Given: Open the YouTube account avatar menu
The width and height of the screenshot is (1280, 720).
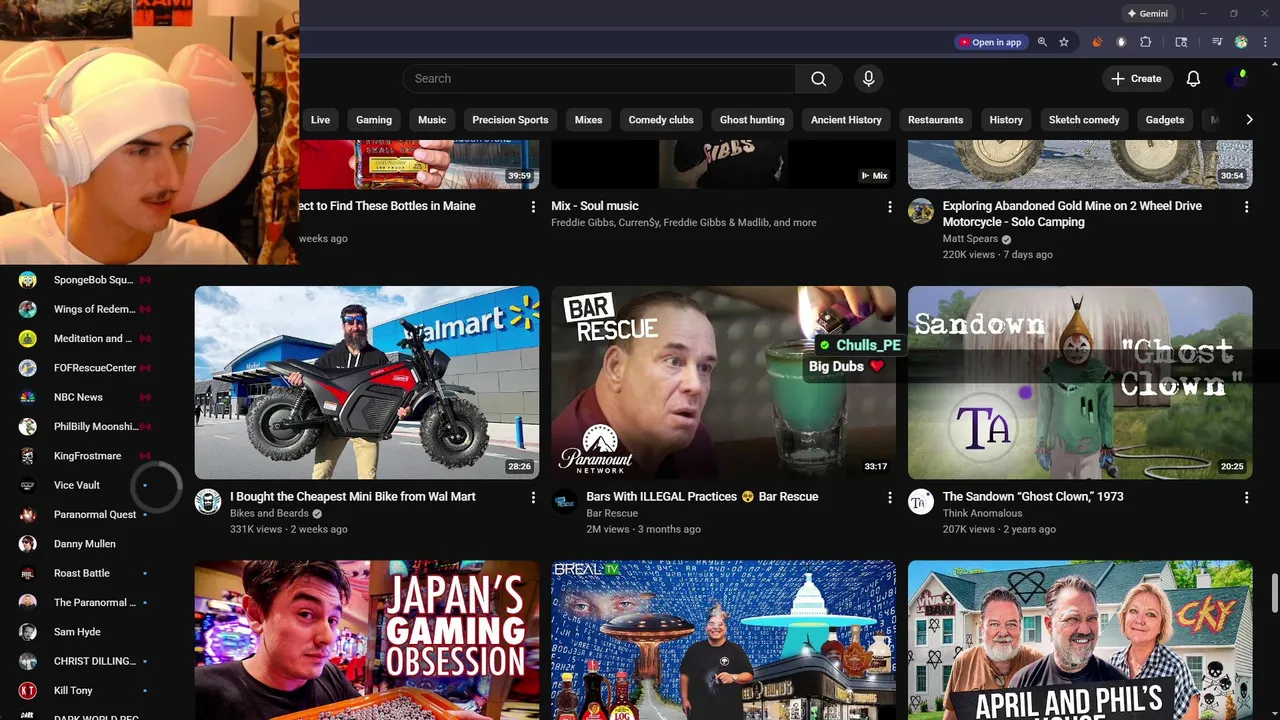Looking at the screenshot, I should [1236, 79].
